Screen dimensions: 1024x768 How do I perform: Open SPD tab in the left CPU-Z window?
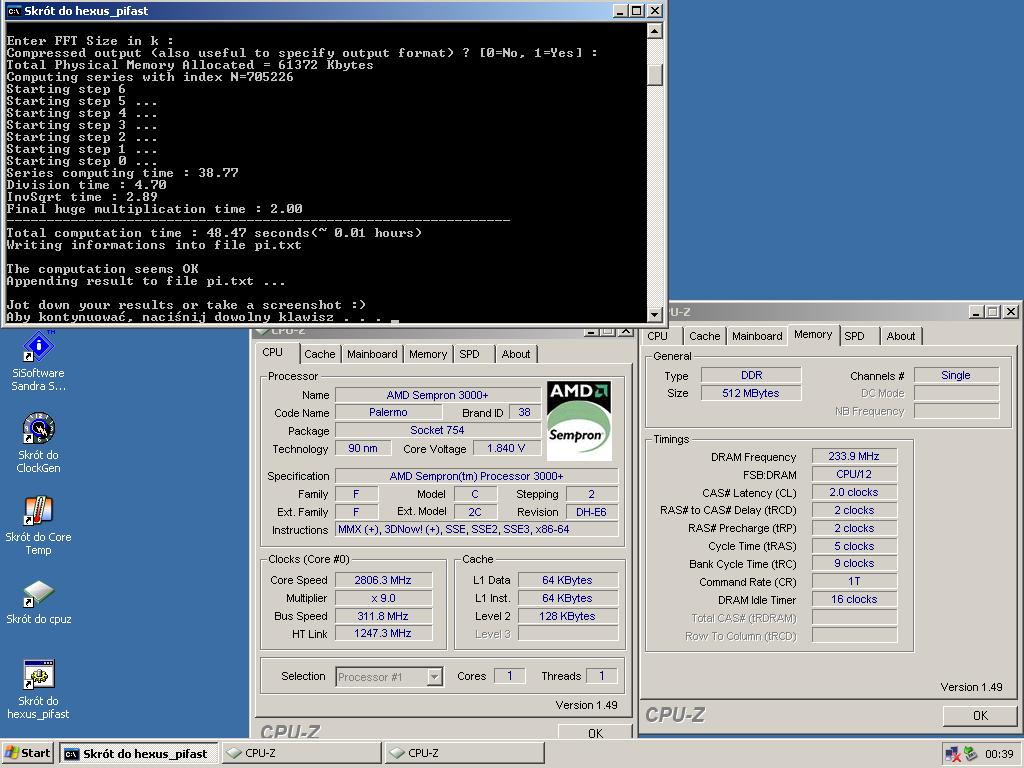tap(469, 354)
